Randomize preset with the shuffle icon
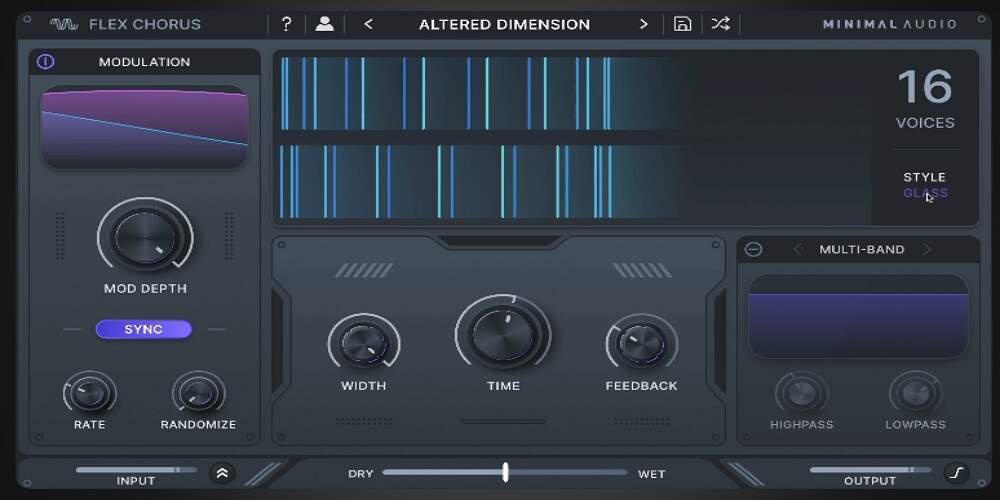 click(721, 24)
